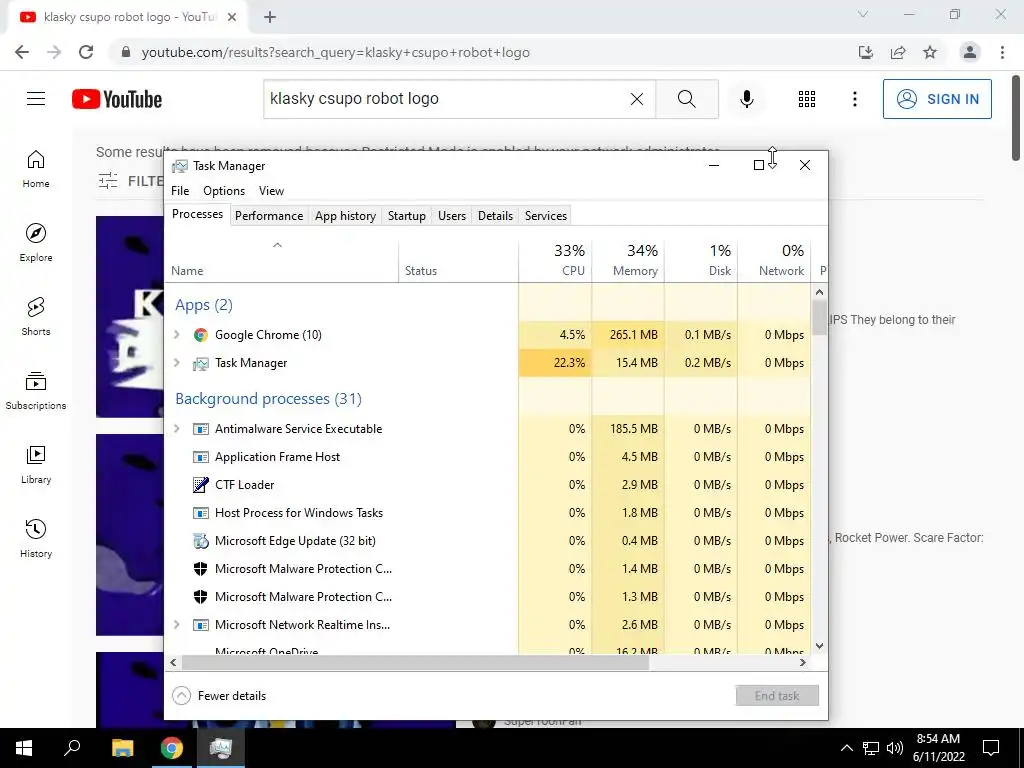1024x768 pixels.
Task: Click Task Manager horizontal scrollbar right arrow
Action: coord(803,662)
